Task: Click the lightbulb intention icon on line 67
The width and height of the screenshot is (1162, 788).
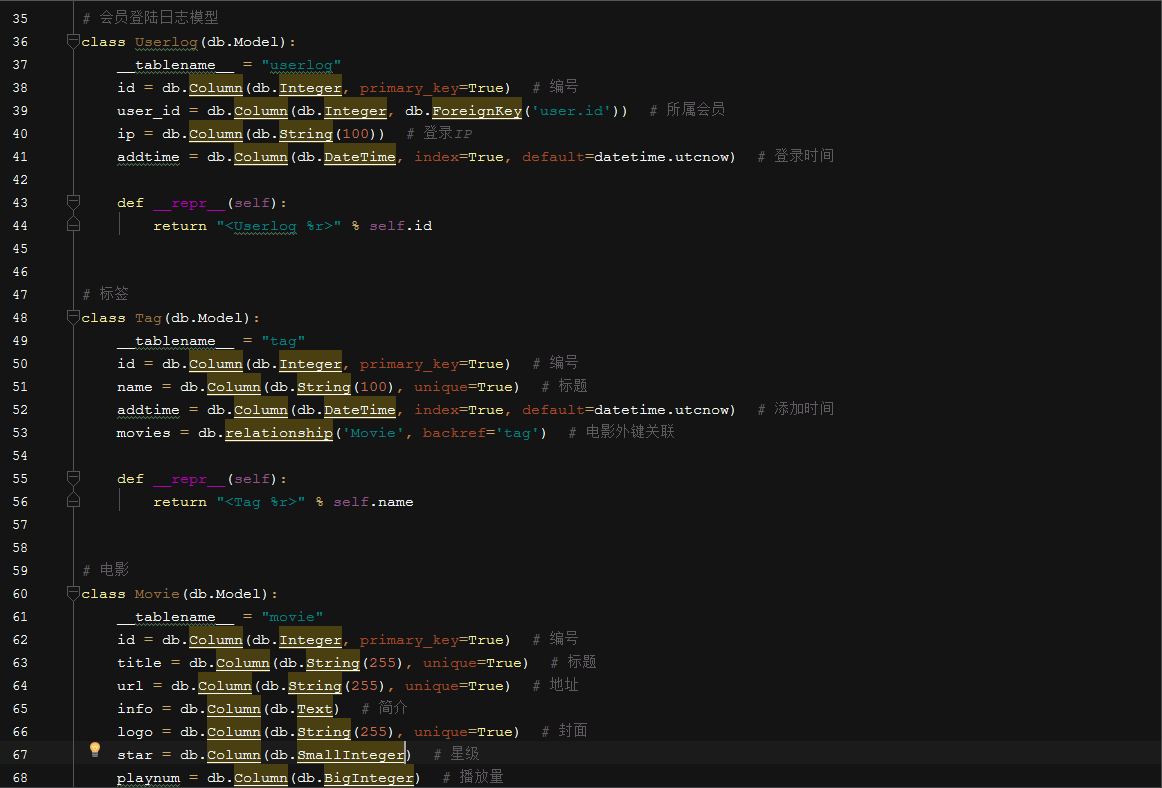Action: 95,749
